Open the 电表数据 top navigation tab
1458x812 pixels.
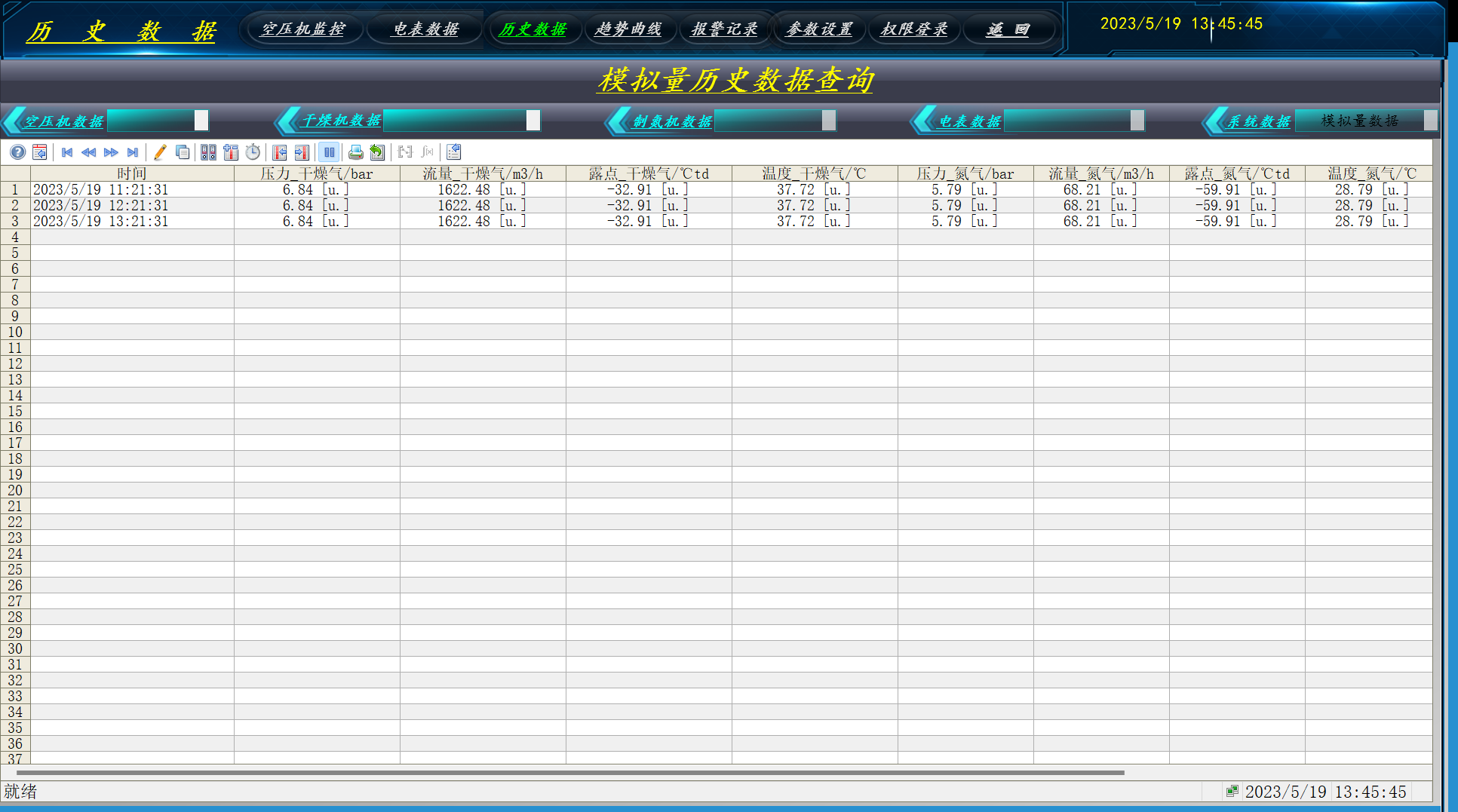(x=426, y=29)
